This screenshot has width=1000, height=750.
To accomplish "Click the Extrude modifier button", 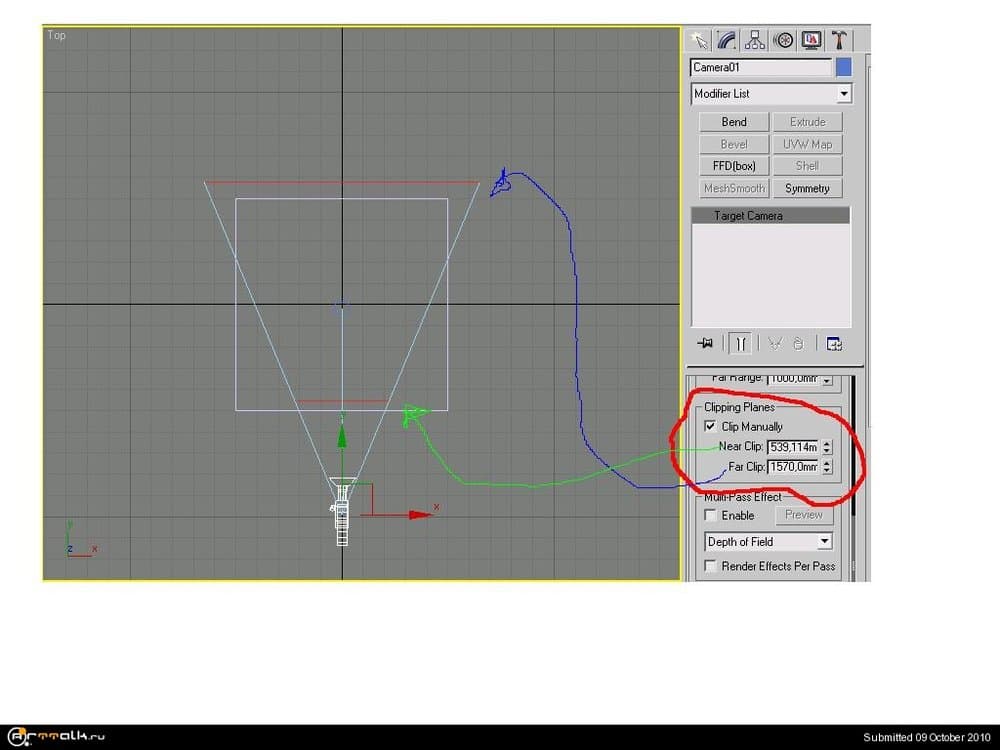I will (807, 122).
